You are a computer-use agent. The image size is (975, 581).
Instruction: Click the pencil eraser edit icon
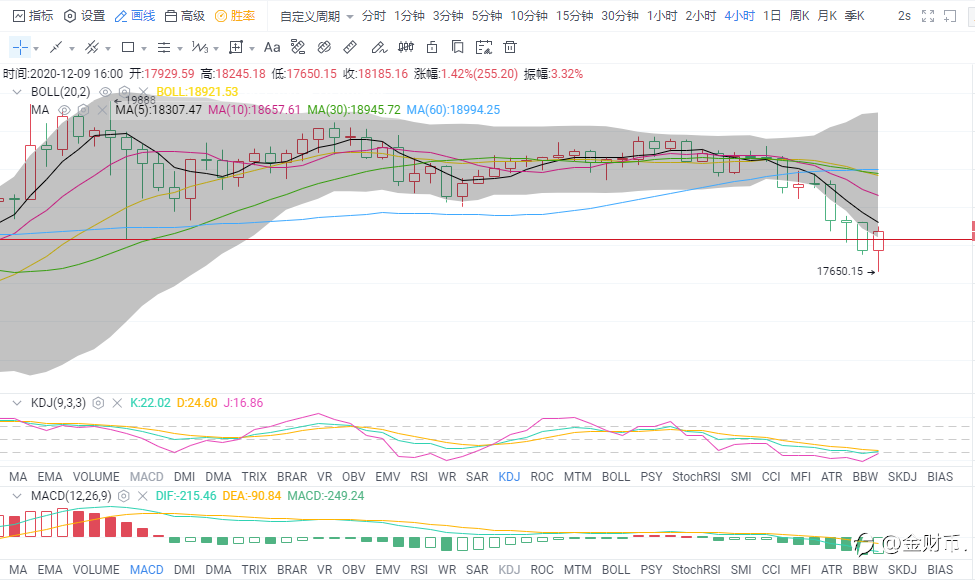pos(379,47)
